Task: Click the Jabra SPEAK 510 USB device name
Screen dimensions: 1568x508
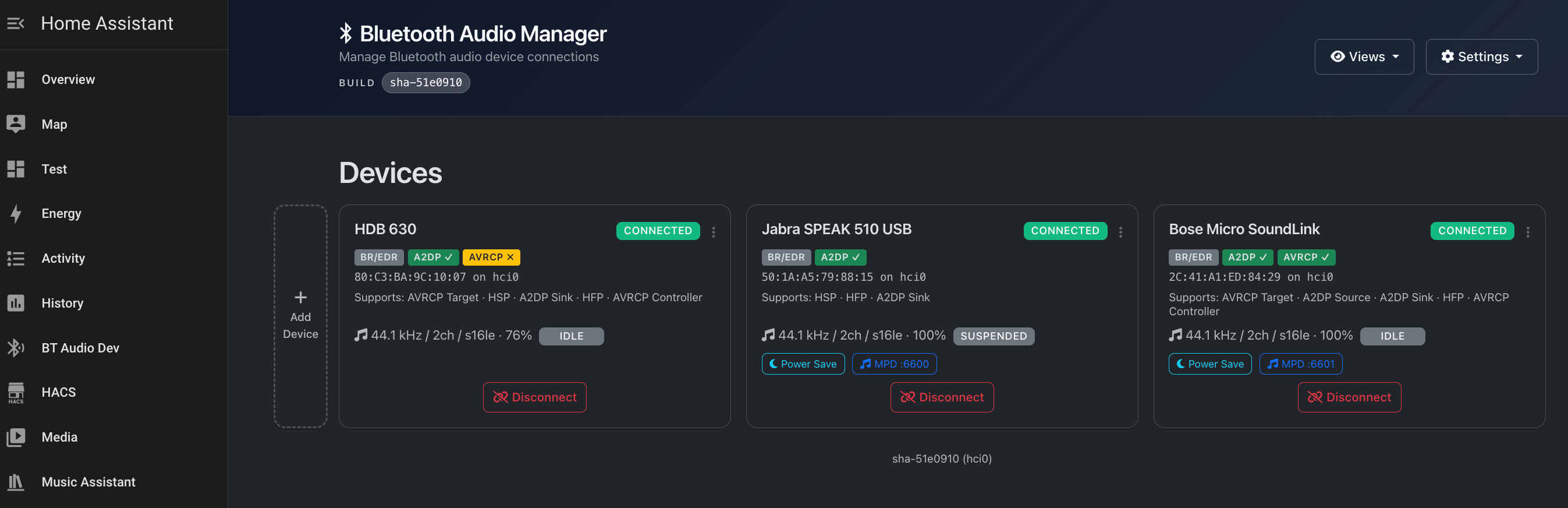Action: tap(836, 230)
